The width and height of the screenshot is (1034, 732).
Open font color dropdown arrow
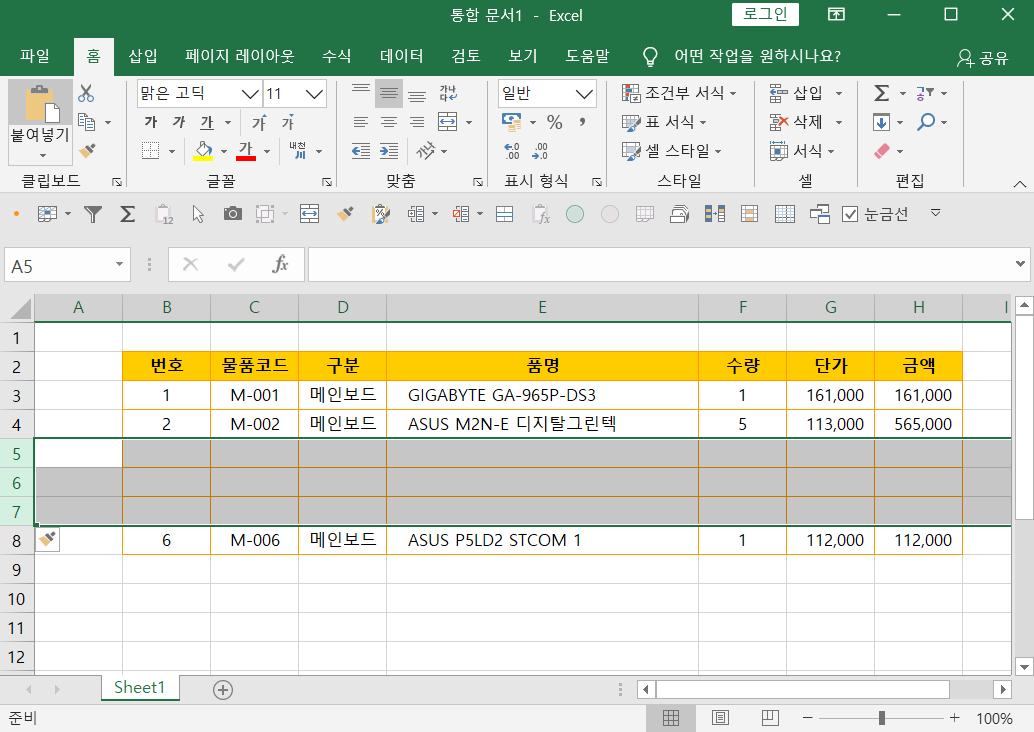coord(266,151)
